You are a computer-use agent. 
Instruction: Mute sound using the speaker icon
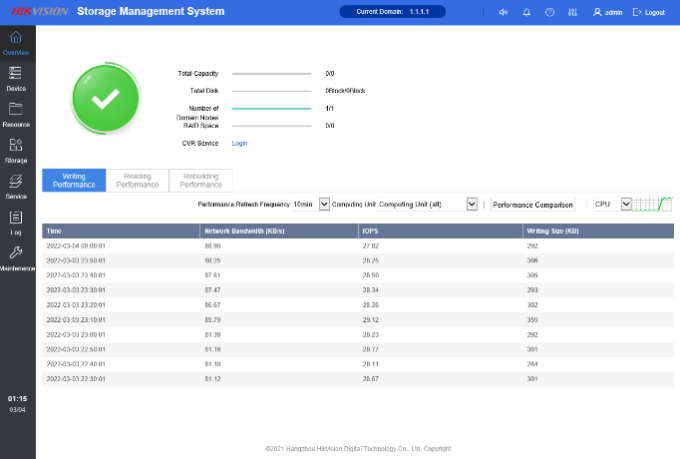click(503, 12)
